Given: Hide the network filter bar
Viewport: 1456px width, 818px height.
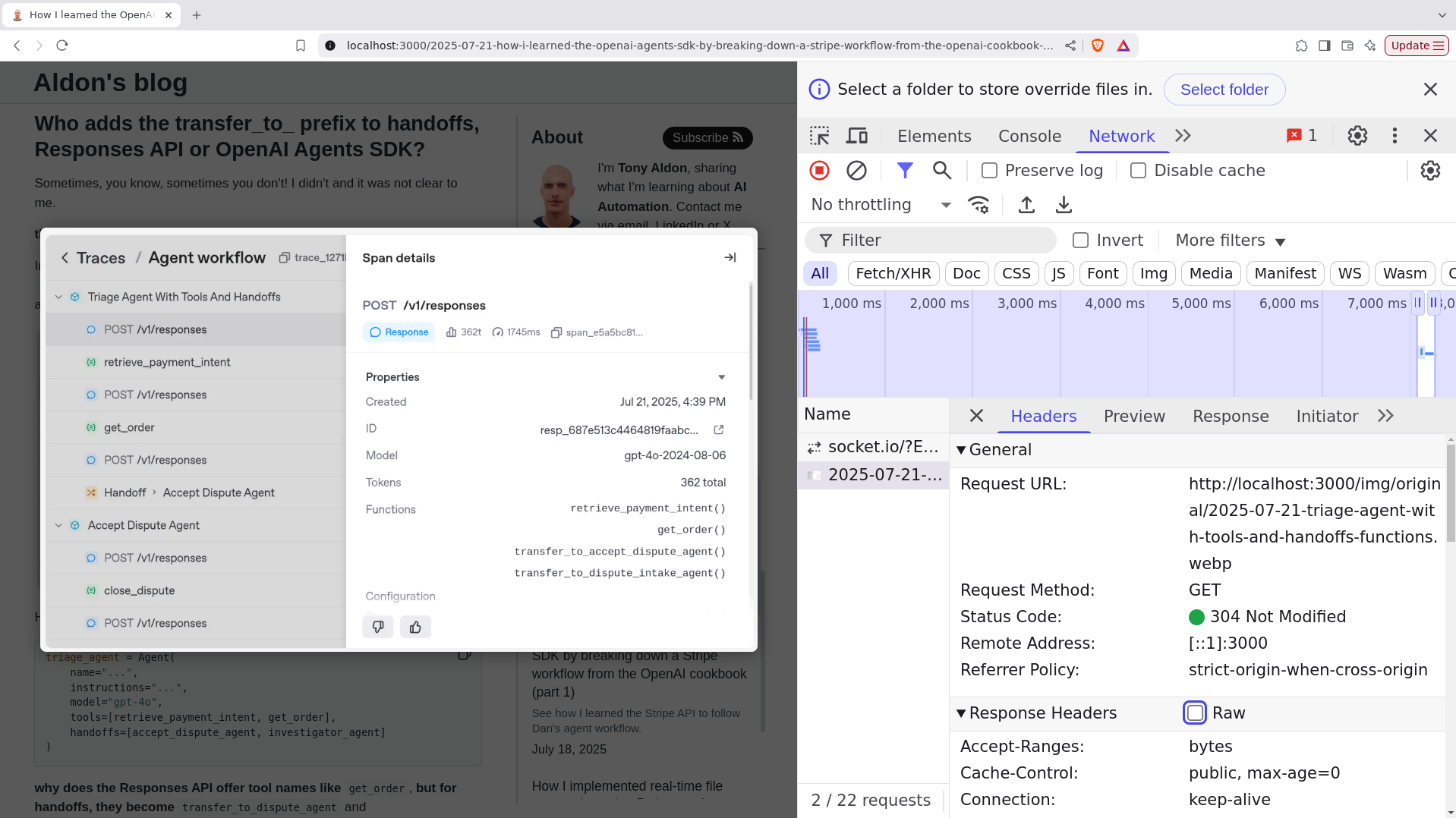Looking at the screenshot, I should coord(905,171).
